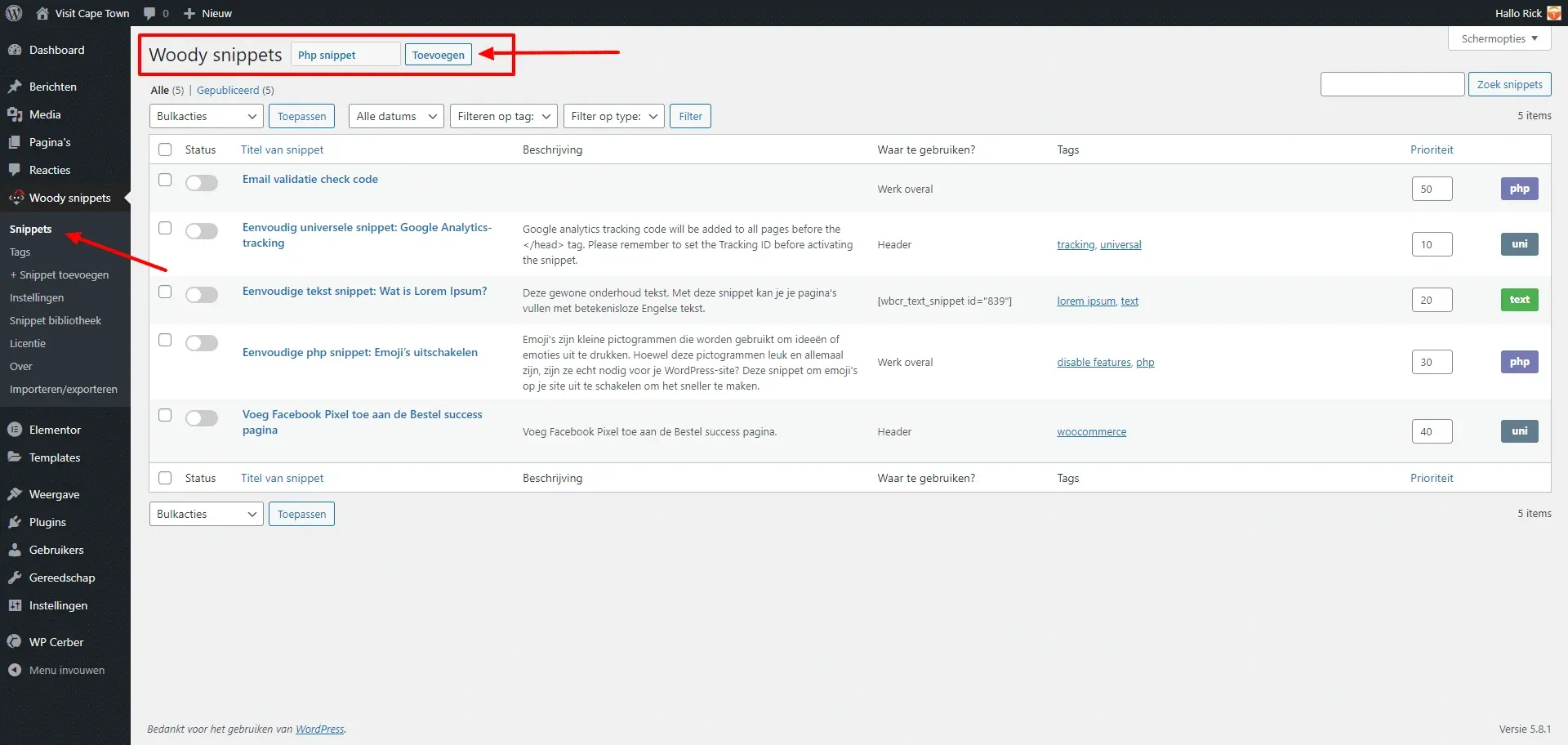Click the Hallo Rick user avatar

[1554, 13]
